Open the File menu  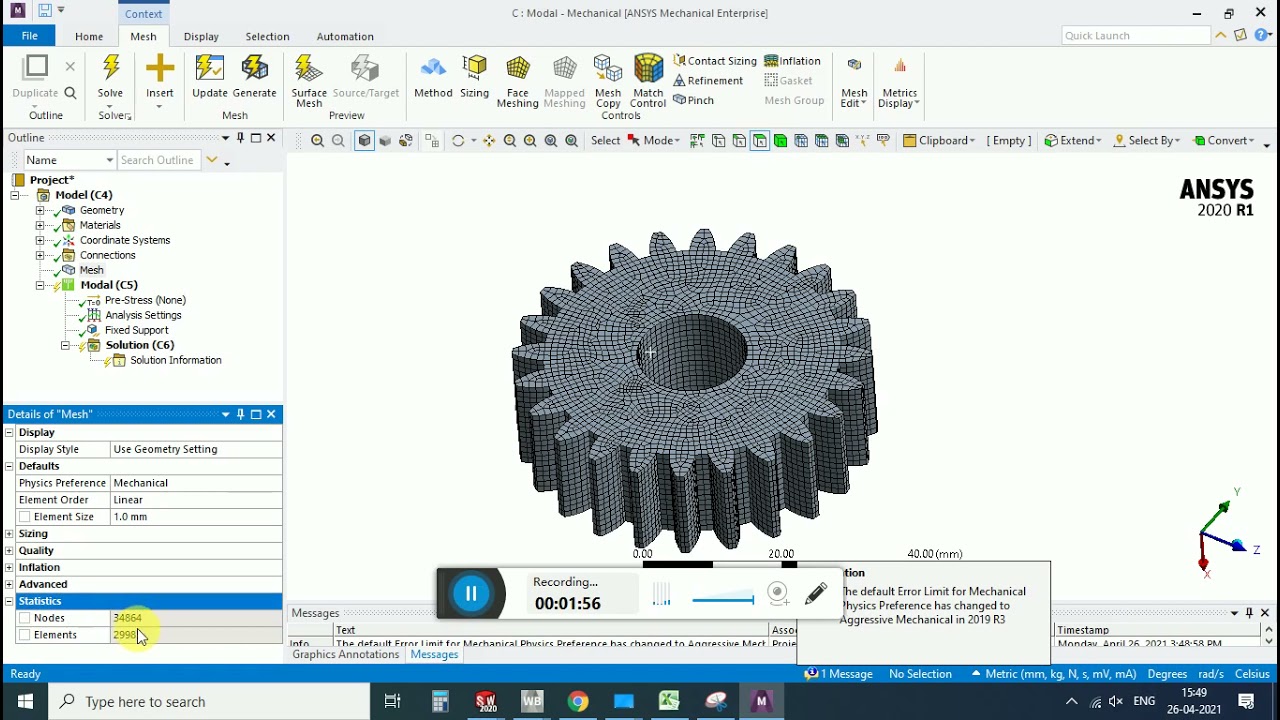click(30, 36)
